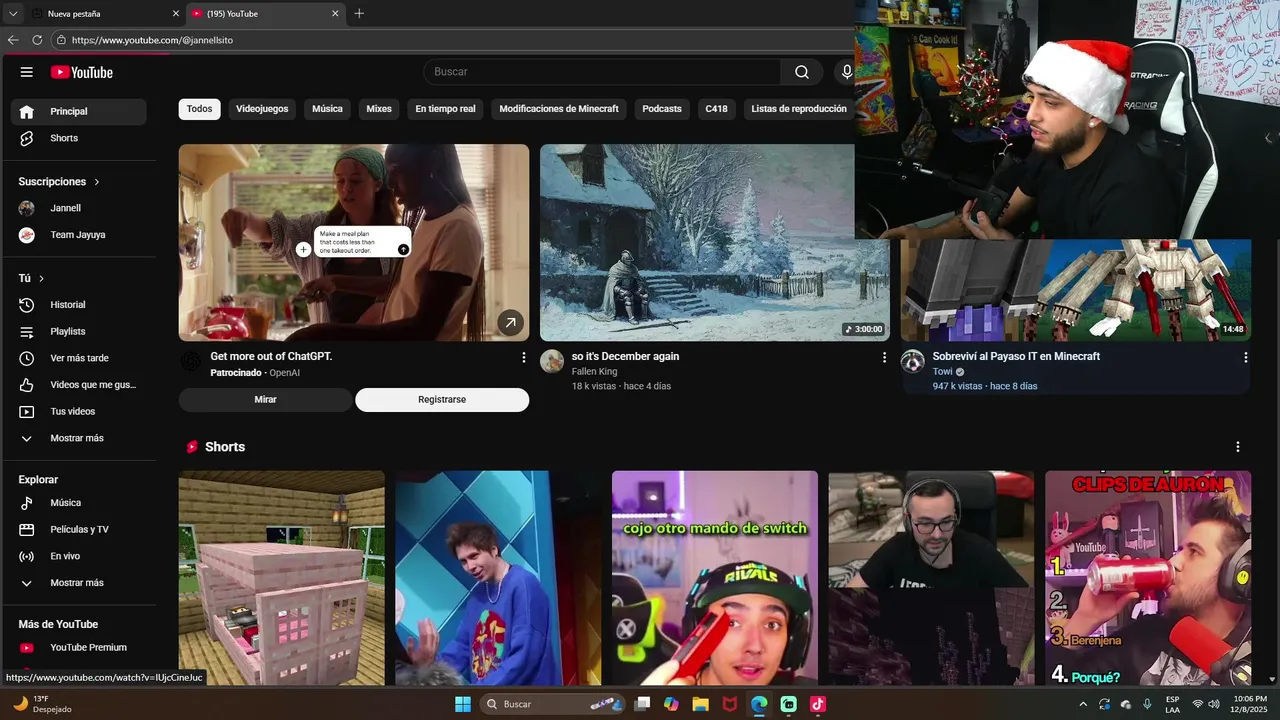
Task: Open the Towi channel avatar
Action: tap(912, 361)
